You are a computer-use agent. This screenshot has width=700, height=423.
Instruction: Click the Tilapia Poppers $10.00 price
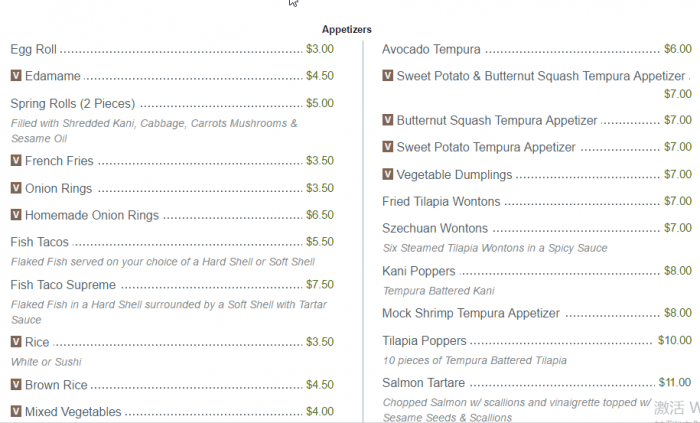click(x=674, y=340)
